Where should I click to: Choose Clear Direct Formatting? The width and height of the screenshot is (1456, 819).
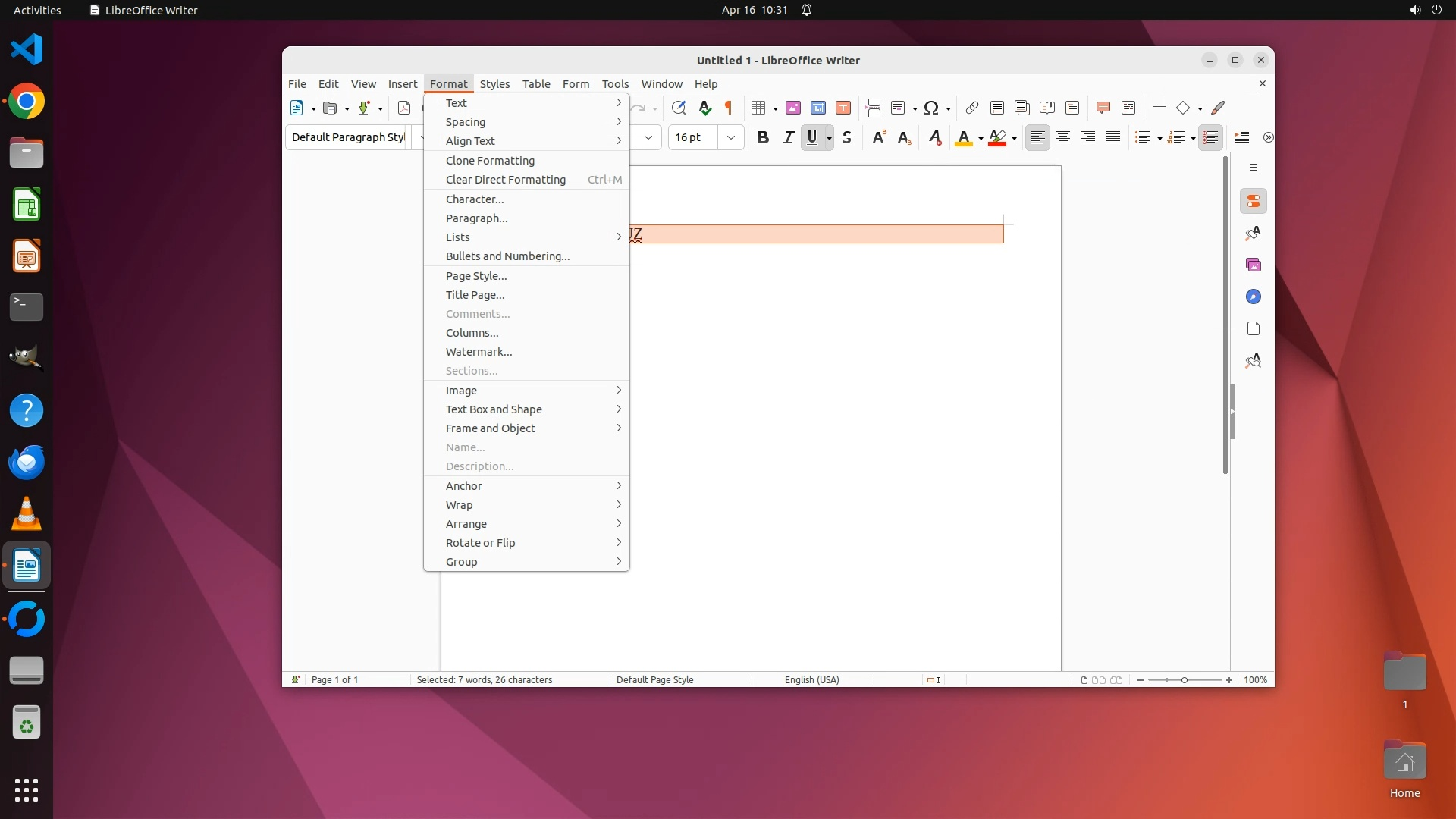pyautogui.click(x=505, y=180)
